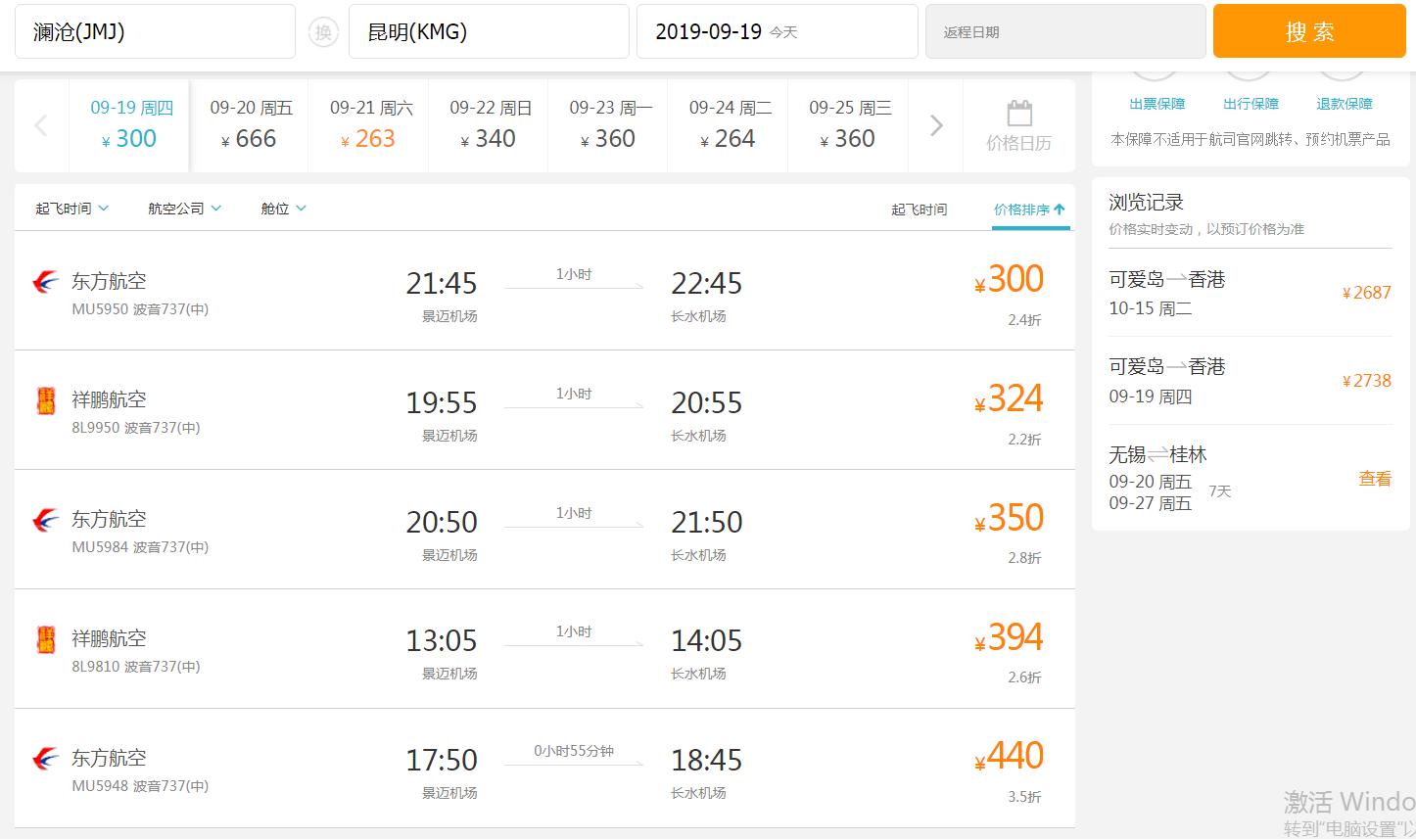Click flight number MU5984 波音737(中)
Screen dimensions: 1416x840
(x=140, y=547)
